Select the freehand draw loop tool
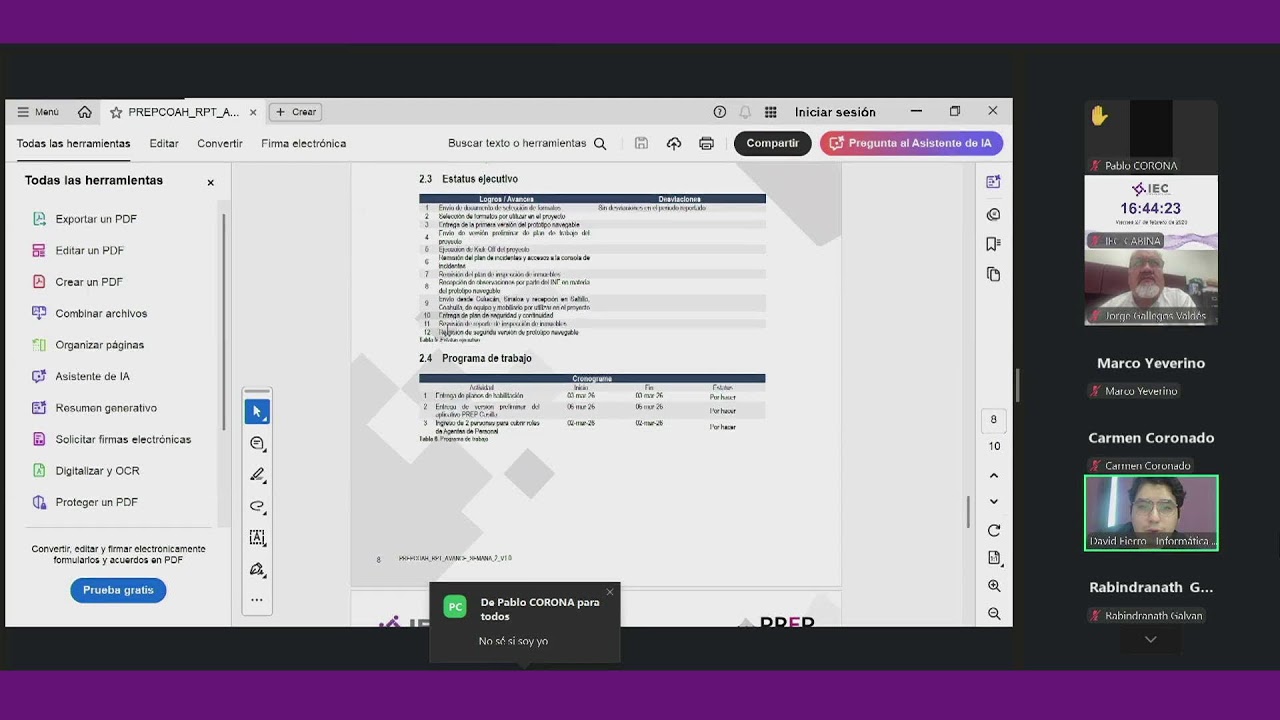The width and height of the screenshot is (1280, 720). [257, 506]
